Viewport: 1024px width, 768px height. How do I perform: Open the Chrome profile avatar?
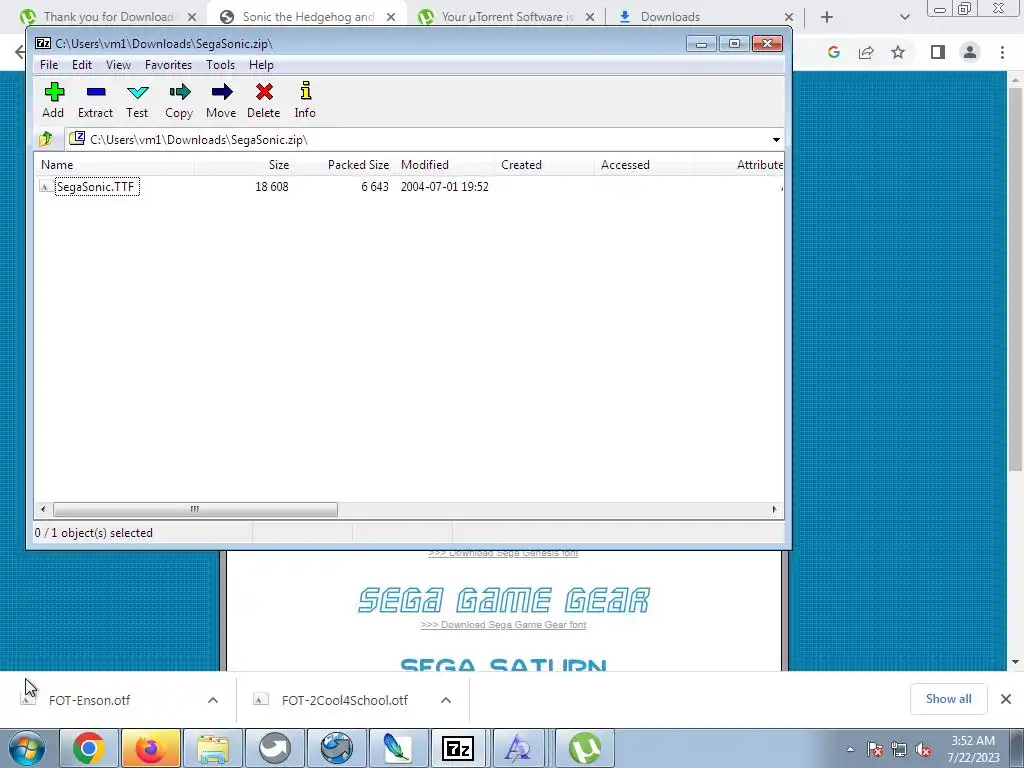pyautogui.click(x=970, y=52)
